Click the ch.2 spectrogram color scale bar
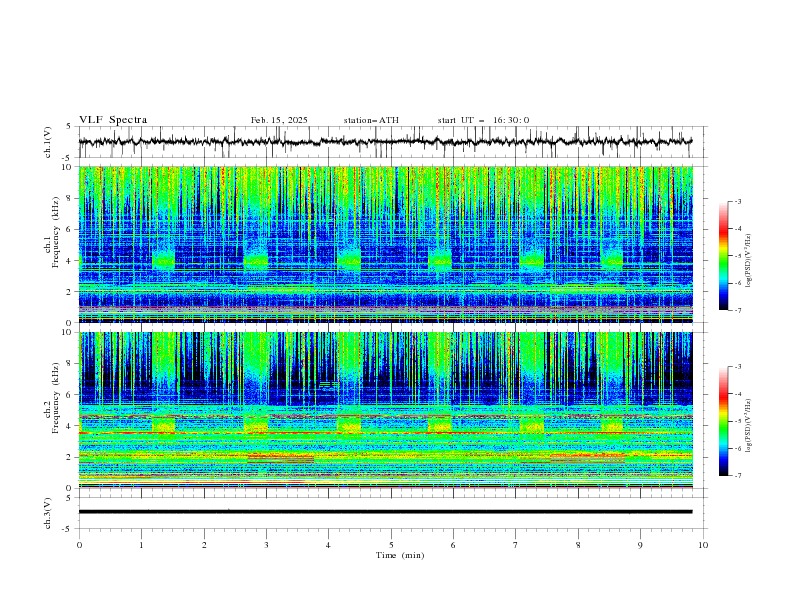 (723, 421)
